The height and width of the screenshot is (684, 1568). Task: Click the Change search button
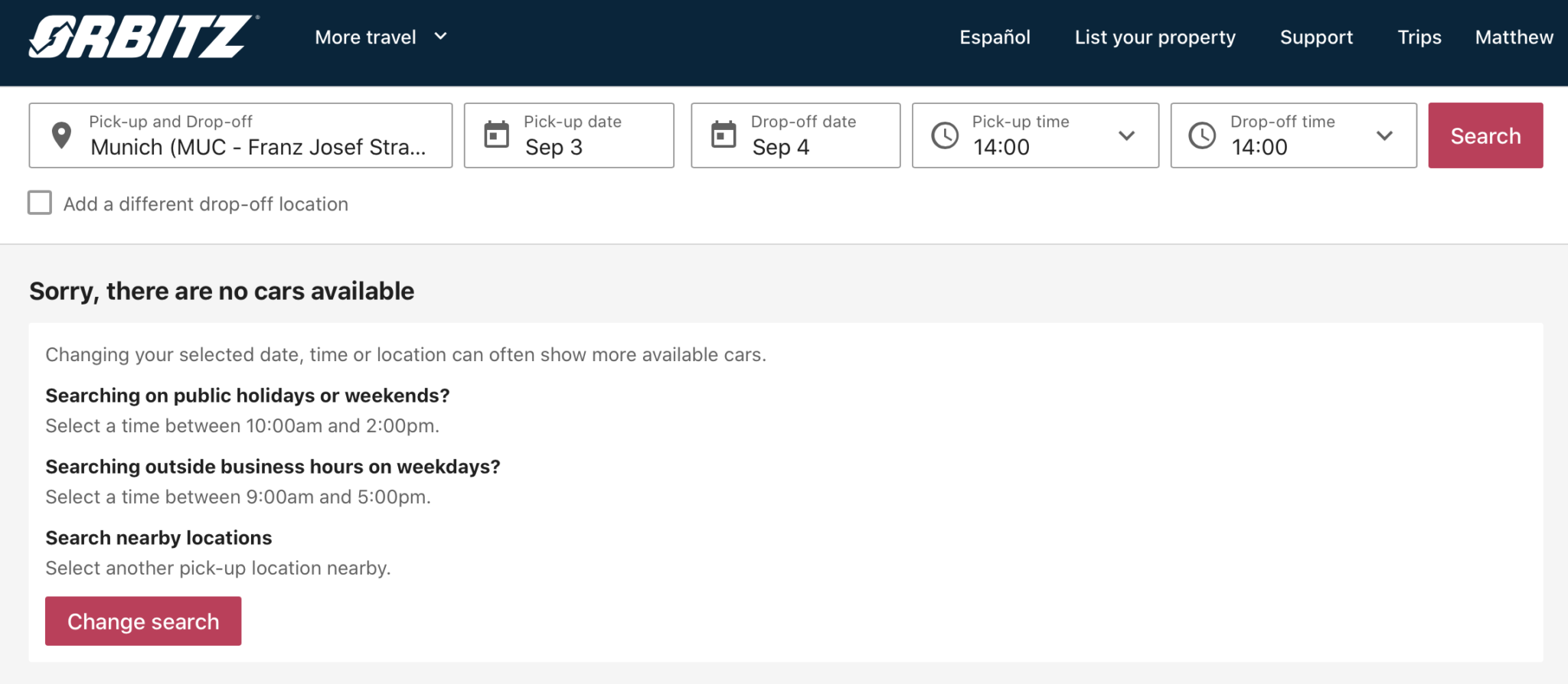tap(143, 620)
